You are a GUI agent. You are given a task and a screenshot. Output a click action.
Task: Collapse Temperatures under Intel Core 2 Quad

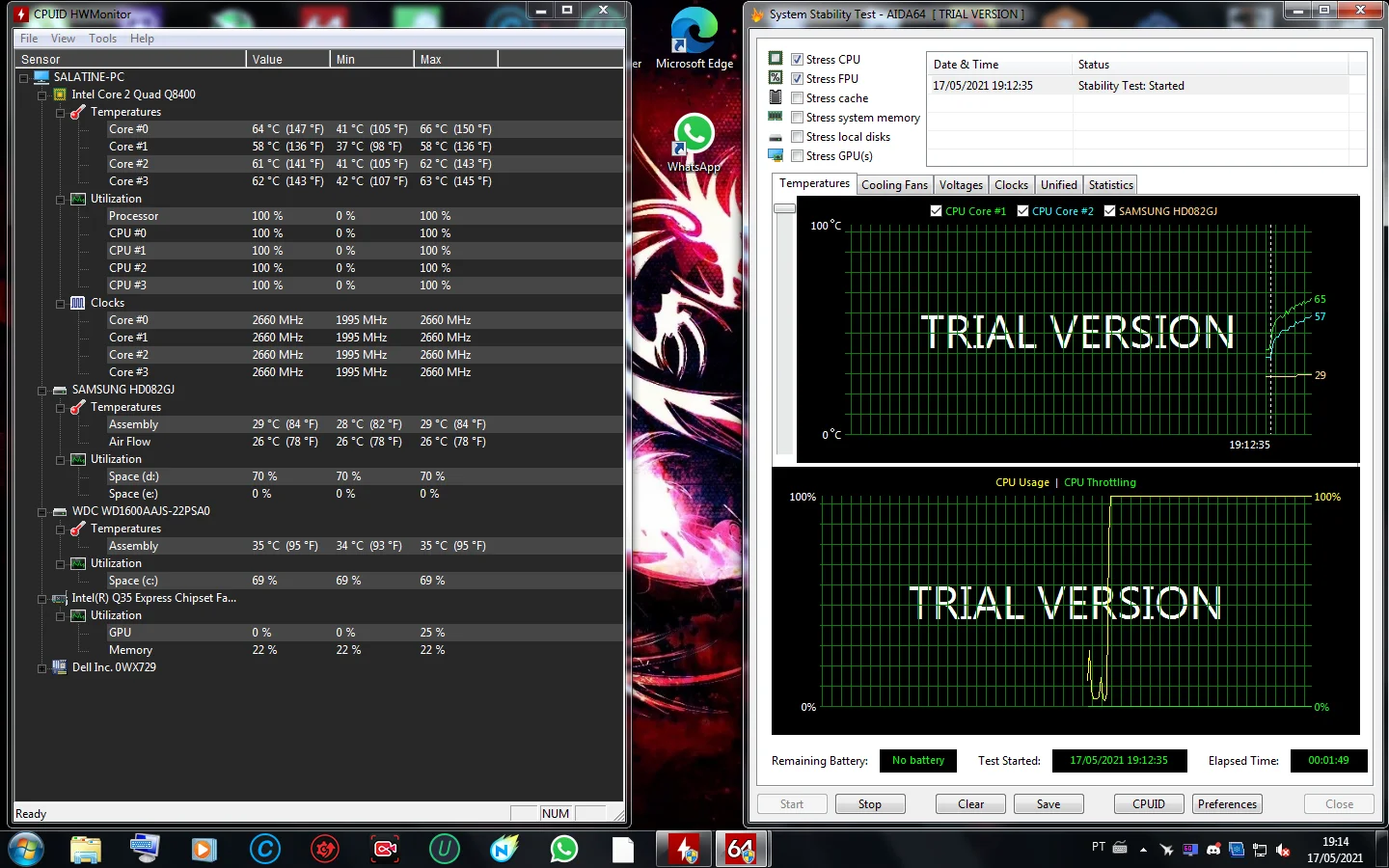coord(61,113)
